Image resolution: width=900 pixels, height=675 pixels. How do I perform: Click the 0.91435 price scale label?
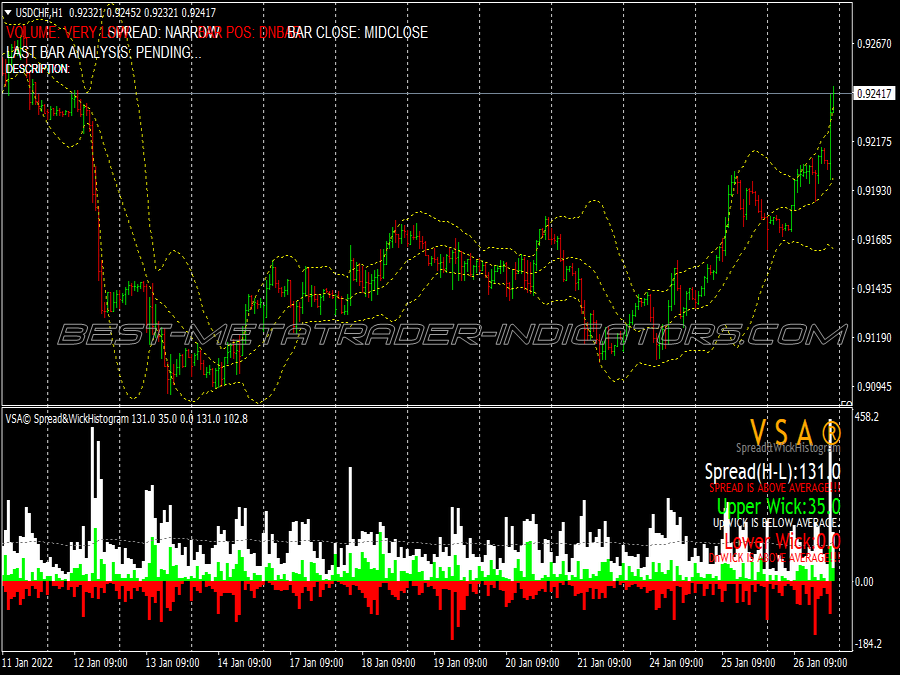pyautogui.click(x=874, y=289)
